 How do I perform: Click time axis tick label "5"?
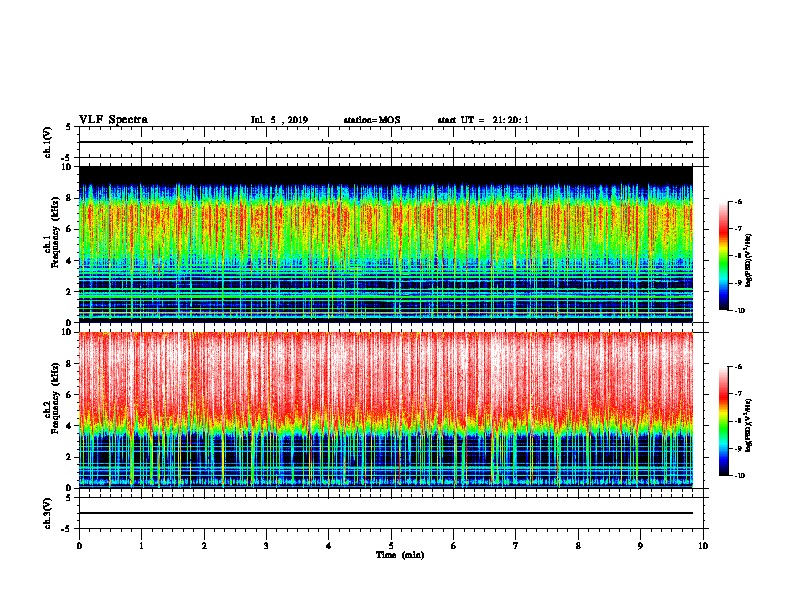pos(391,546)
